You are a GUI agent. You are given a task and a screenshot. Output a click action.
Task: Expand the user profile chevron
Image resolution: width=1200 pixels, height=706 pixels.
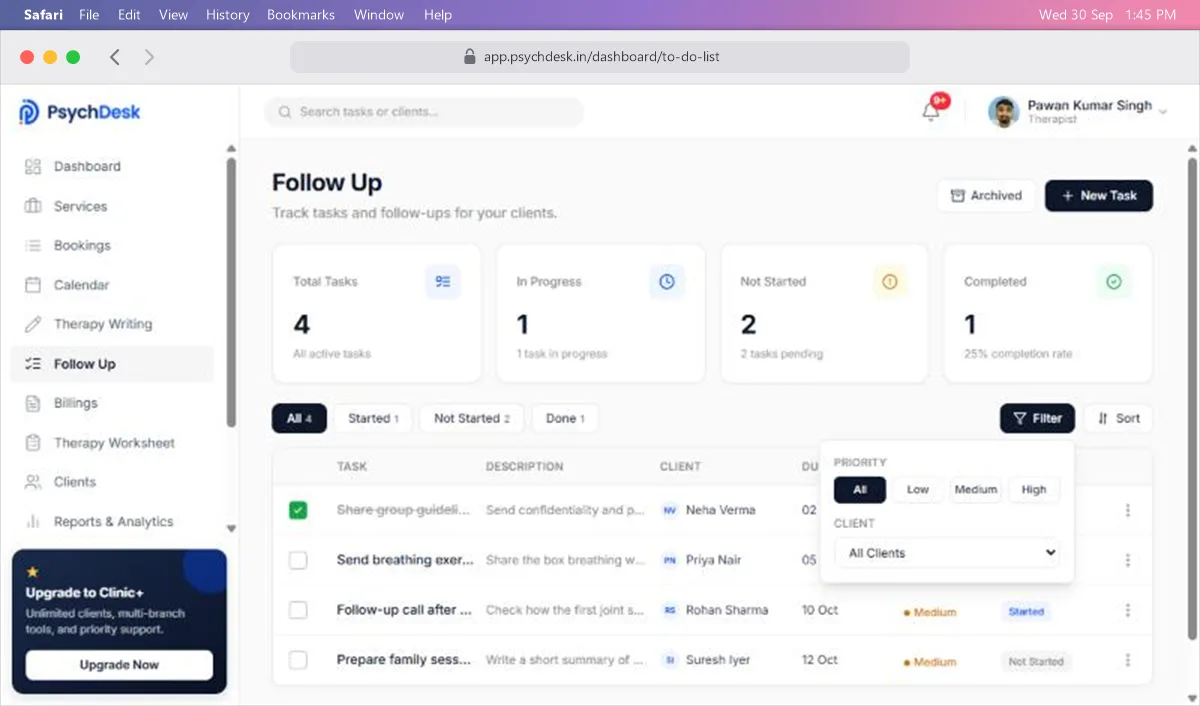tap(1163, 112)
